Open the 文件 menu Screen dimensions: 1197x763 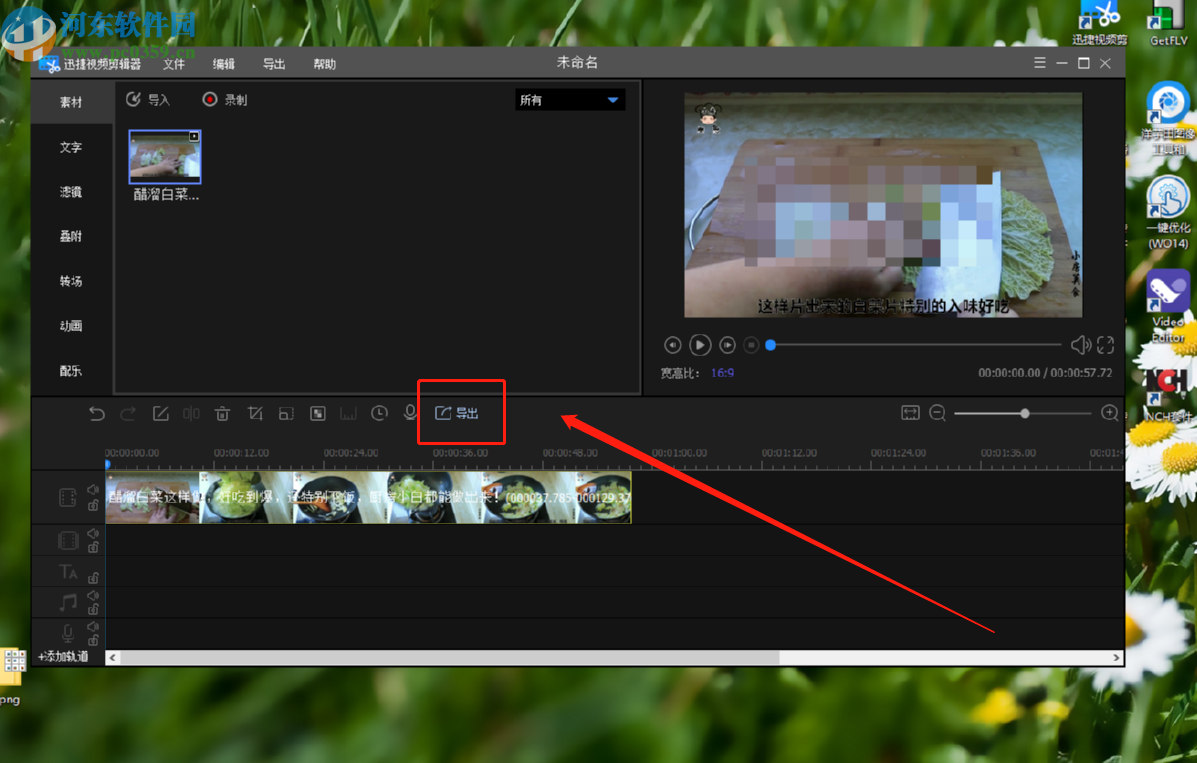[x=174, y=64]
